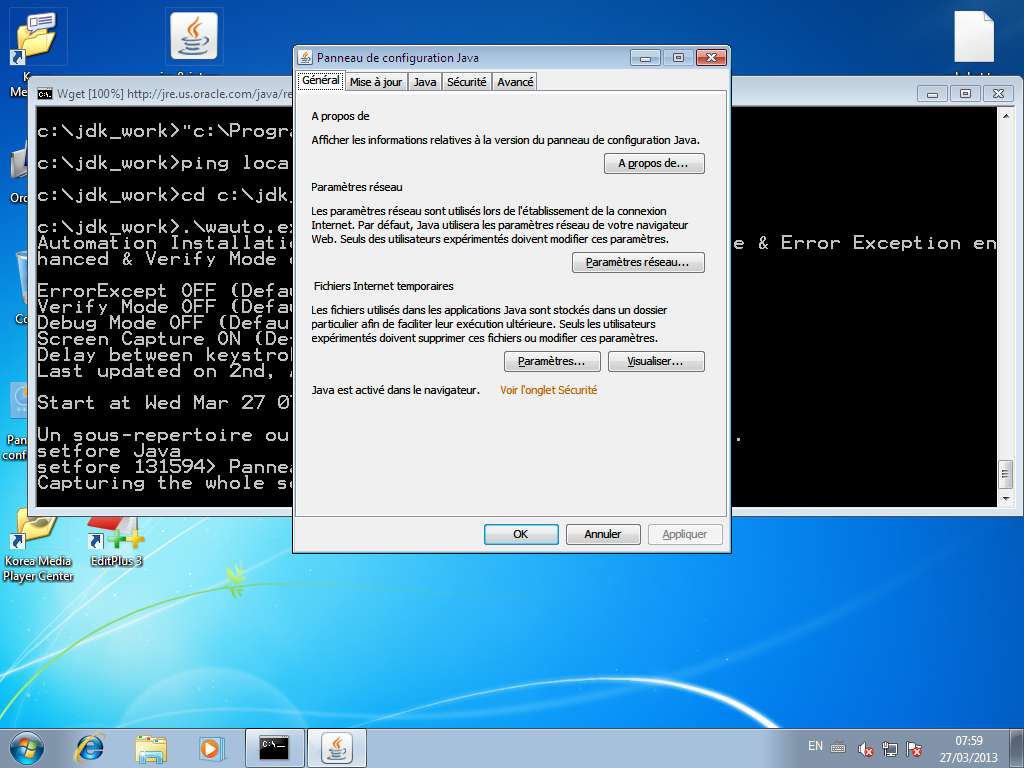1024x768 pixels.
Task: Click the EN language indicator
Action: 815,746
